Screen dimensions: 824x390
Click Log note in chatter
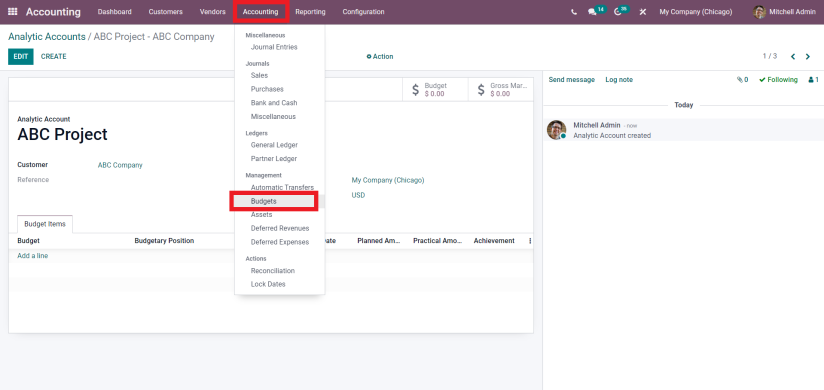619,80
